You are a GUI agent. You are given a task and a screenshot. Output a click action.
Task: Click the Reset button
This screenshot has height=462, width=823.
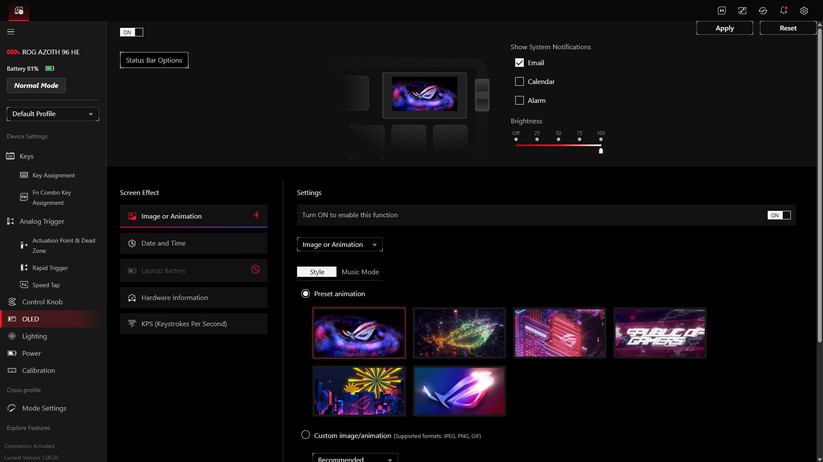coord(788,28)
